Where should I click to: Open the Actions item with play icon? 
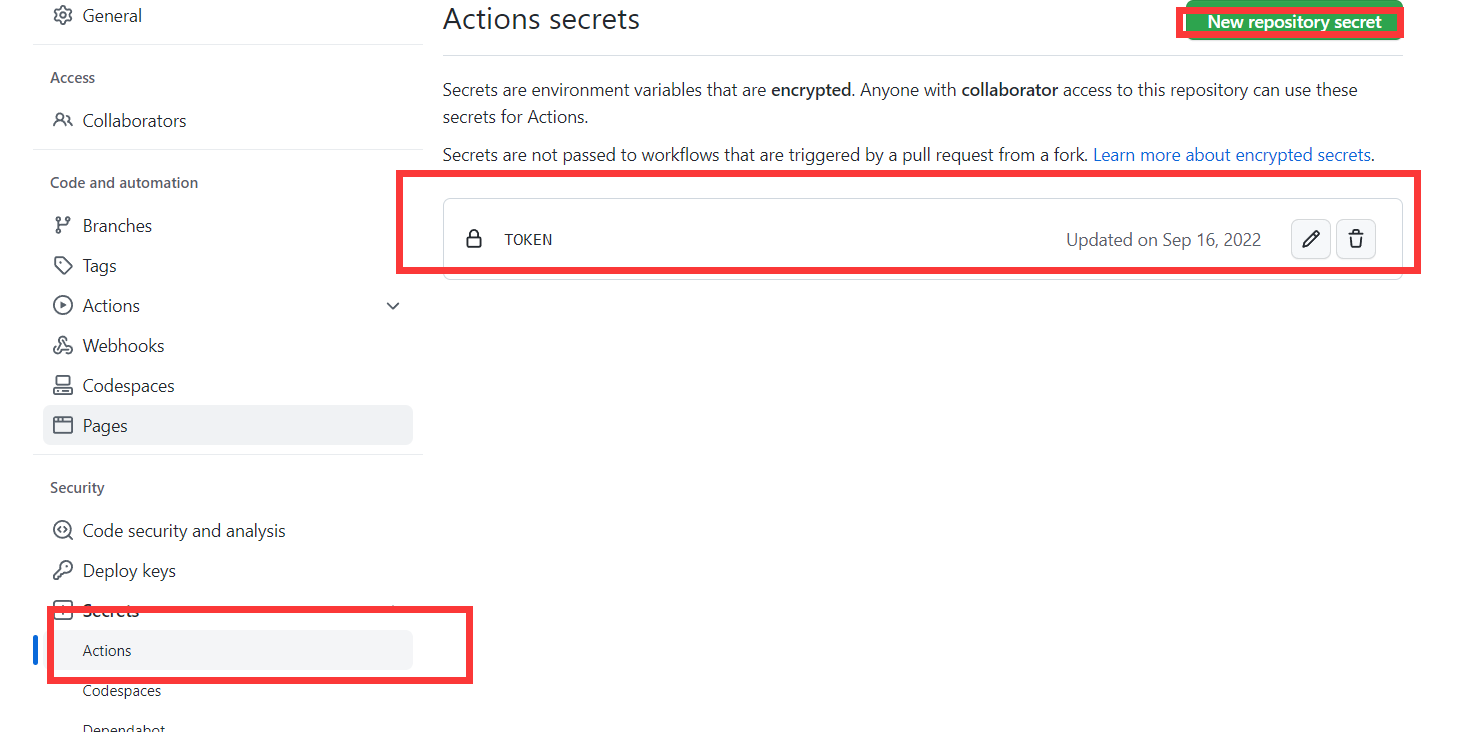pyautogui.click(x=111, y=306)
